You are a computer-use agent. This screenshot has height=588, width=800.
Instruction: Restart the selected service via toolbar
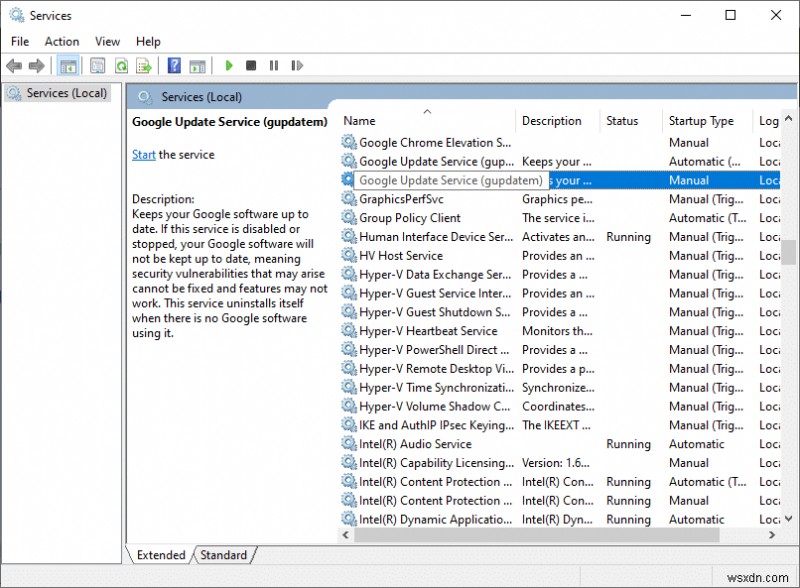coord(297,65)
